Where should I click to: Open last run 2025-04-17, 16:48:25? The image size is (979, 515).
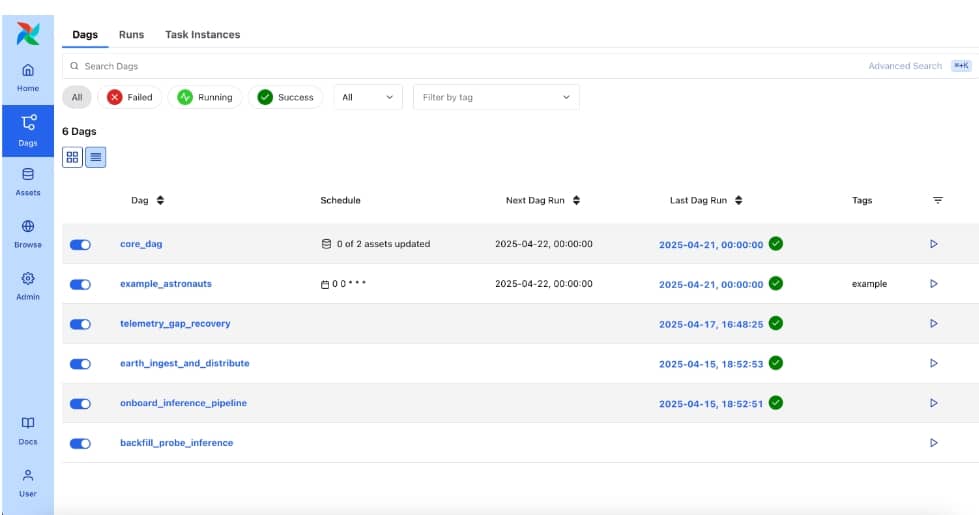point(711,325)
